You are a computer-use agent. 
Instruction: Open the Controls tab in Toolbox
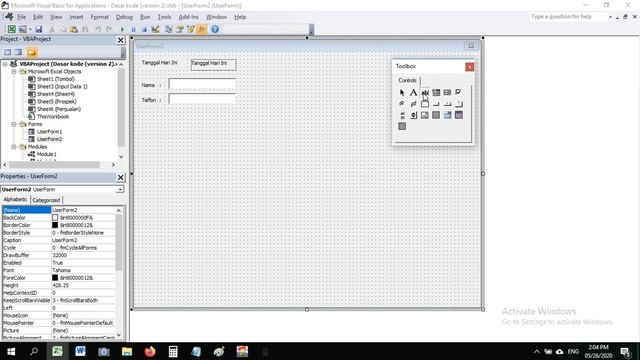point(407,80)
